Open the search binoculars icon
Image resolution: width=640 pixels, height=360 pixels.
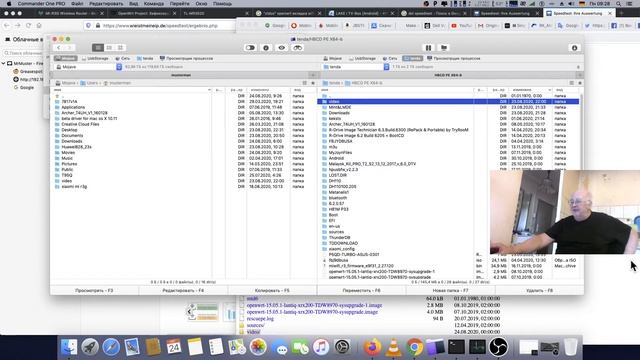[x=298, y=48]
